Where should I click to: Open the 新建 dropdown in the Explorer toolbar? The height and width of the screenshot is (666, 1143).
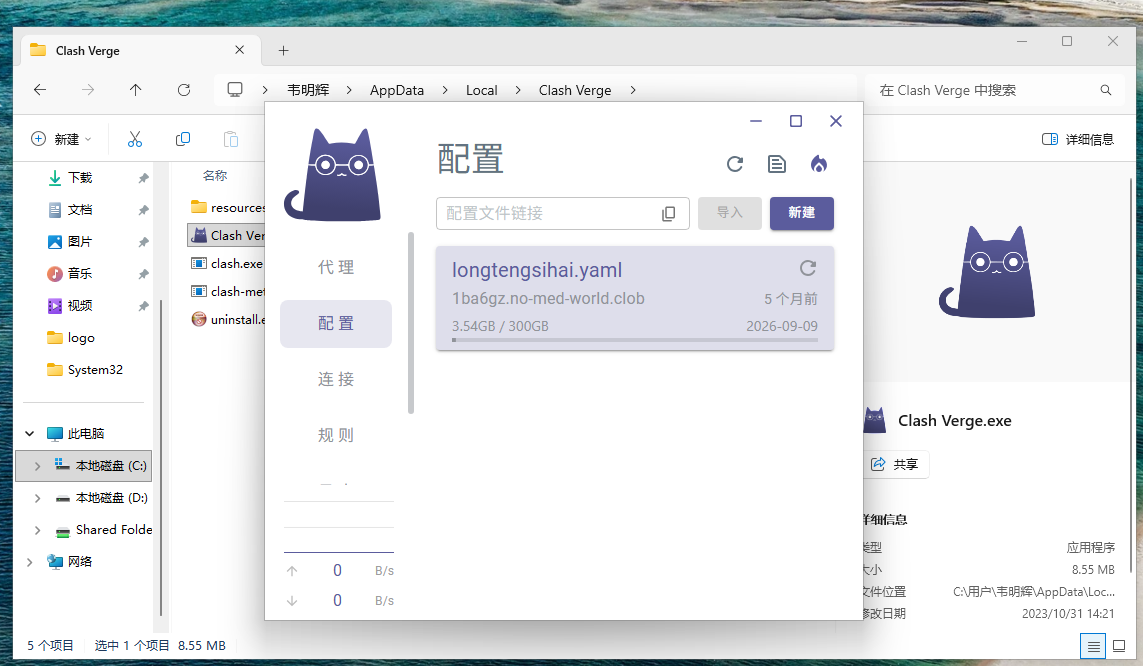coord(61,139)
